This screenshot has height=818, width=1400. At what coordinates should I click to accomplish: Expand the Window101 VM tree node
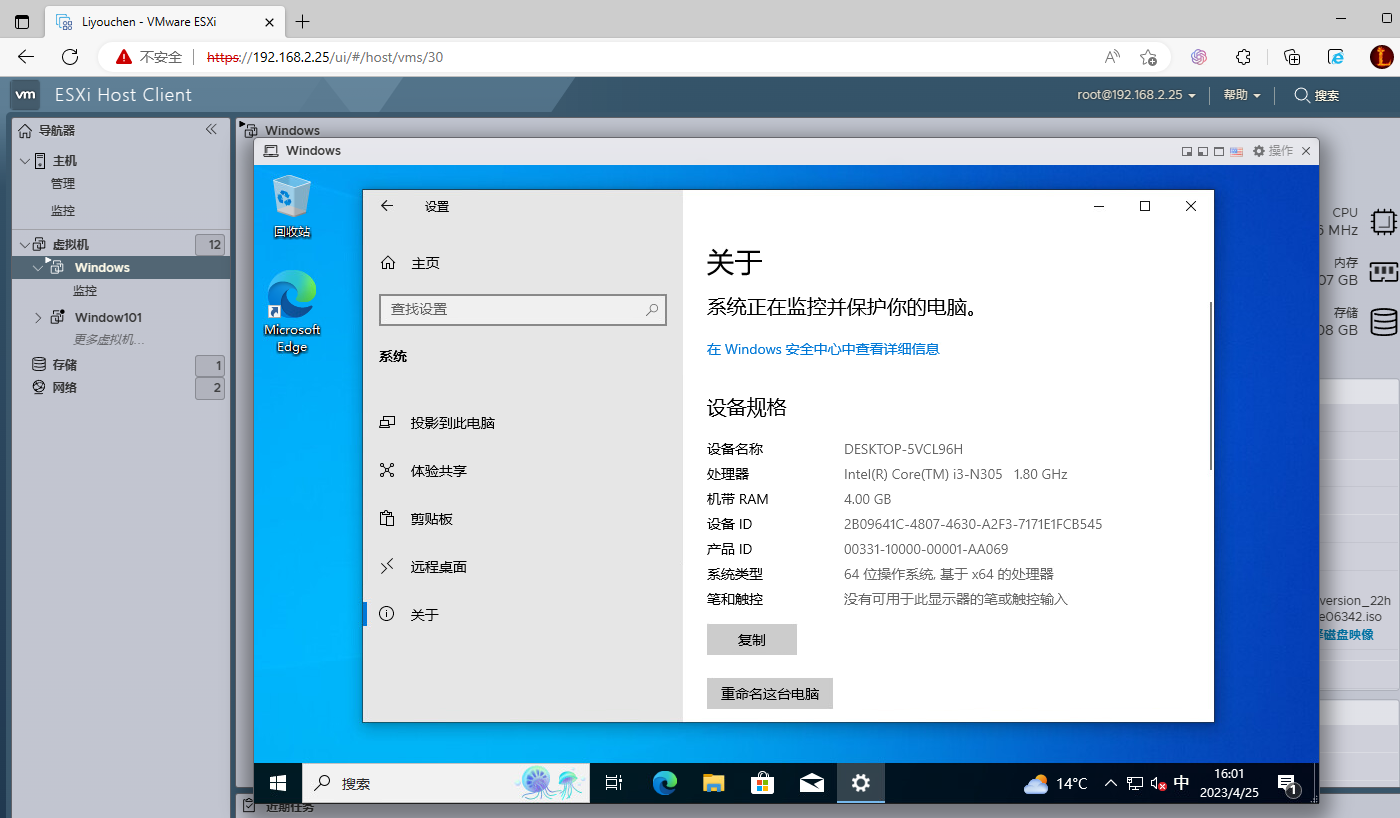coord(38,317)
